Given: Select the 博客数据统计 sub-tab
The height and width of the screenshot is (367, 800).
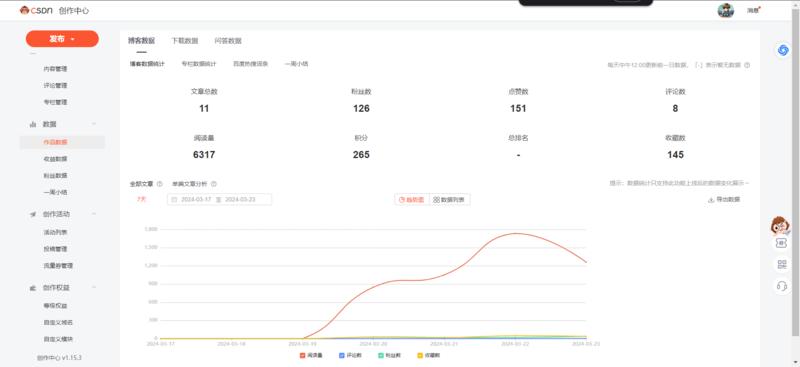Looking at the screenshot, I should [147, 64].
